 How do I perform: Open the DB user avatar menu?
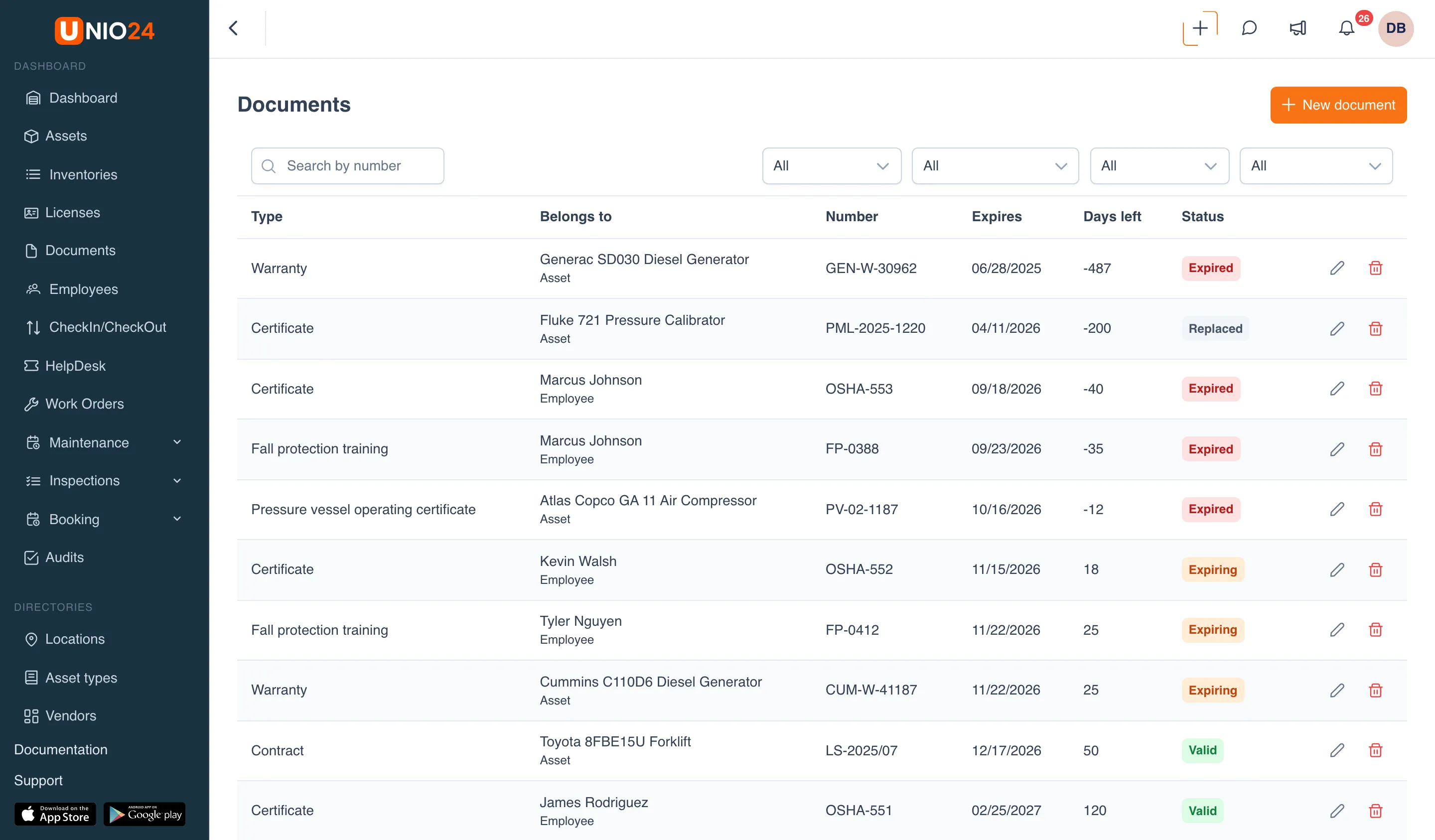tap(1395, 28)
